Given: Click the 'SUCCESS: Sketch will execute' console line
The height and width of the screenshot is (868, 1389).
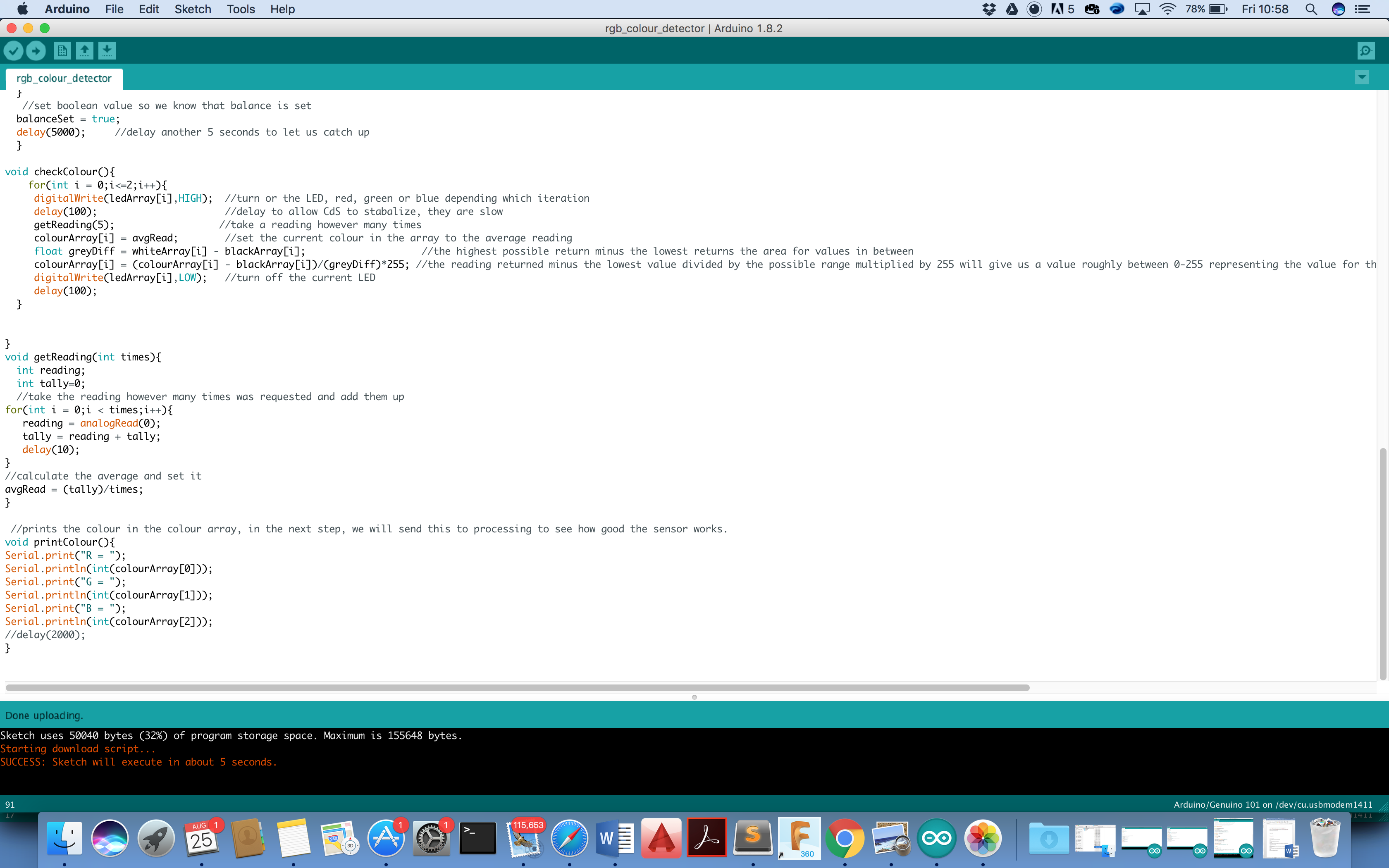Looking at the screenshot, I should pos(138,762).
